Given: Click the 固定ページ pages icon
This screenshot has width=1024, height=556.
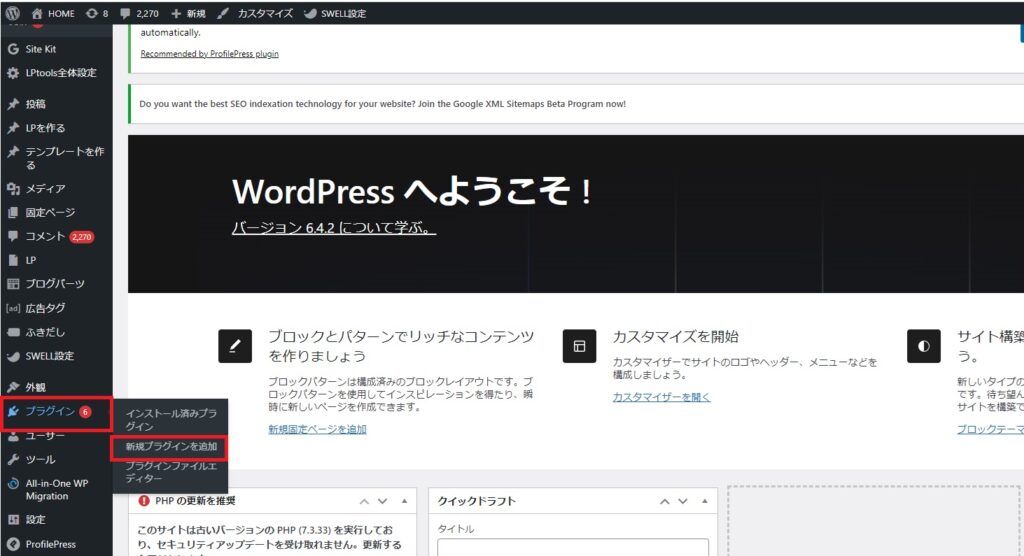Looking at the screenshot, I should tap(13, 213).
